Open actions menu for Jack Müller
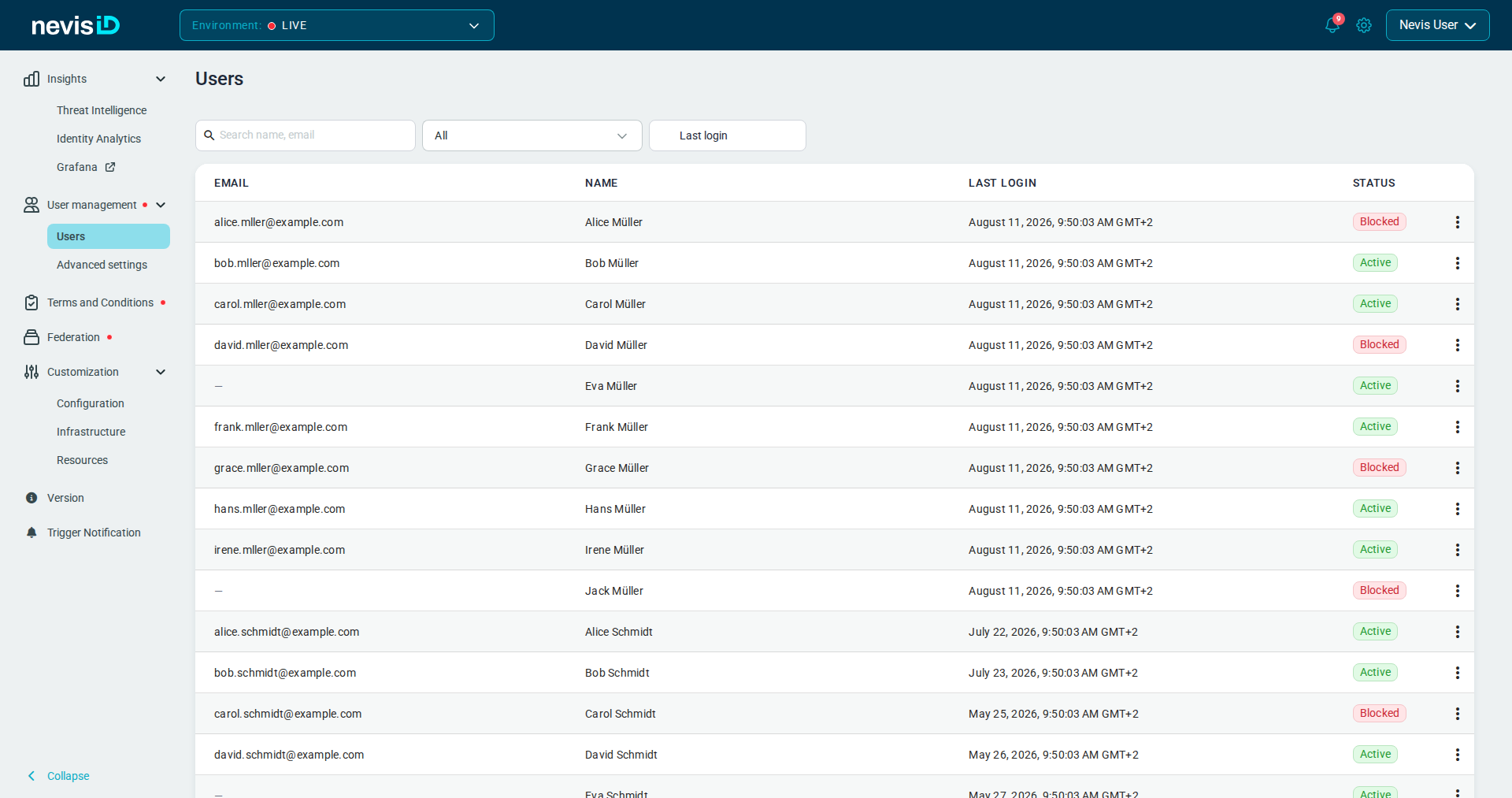Viewport: 1512px width, 798px height. pos(1458,591)
